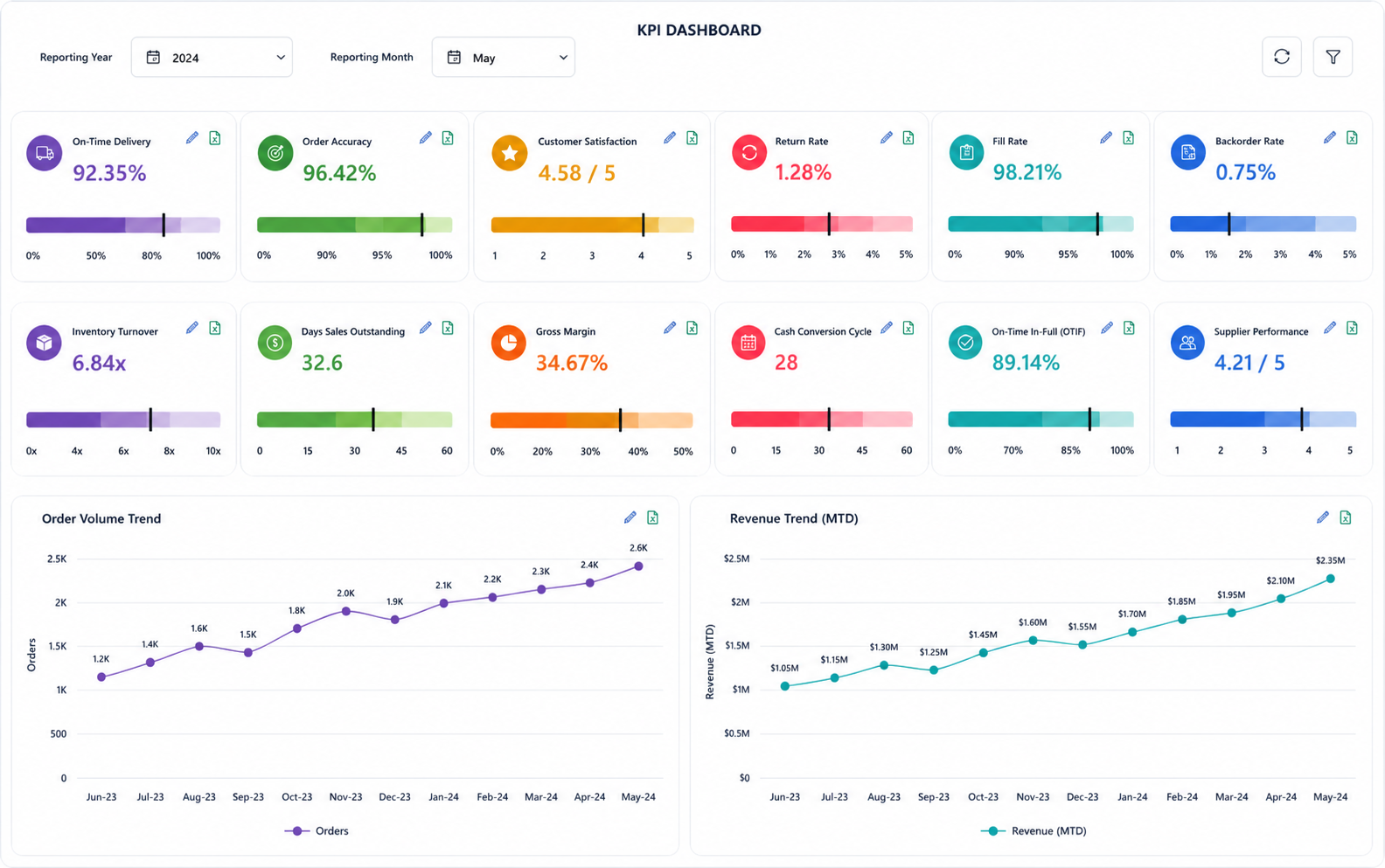Screen dimensions: 1385x868
Task: Click the people Supplier Performance icon
Action: click(x=1187, y=343)
